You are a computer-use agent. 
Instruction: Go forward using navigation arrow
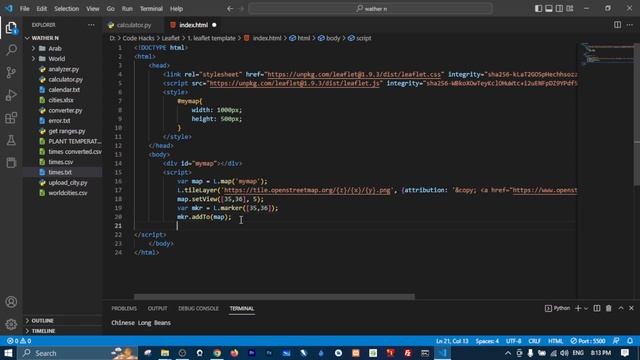[x=241, y=9]
